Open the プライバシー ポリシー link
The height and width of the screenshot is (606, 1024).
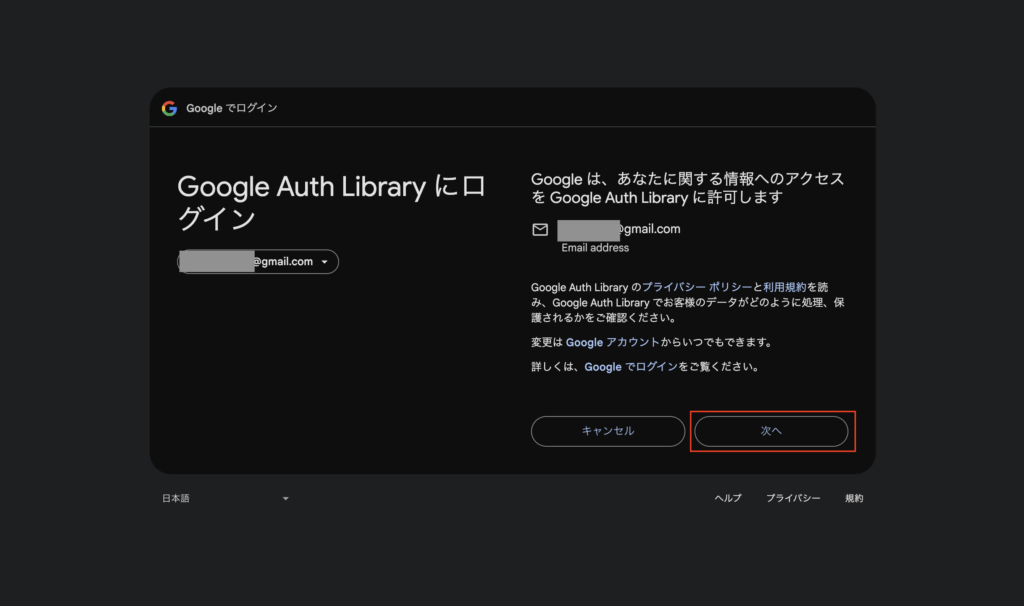697,287
